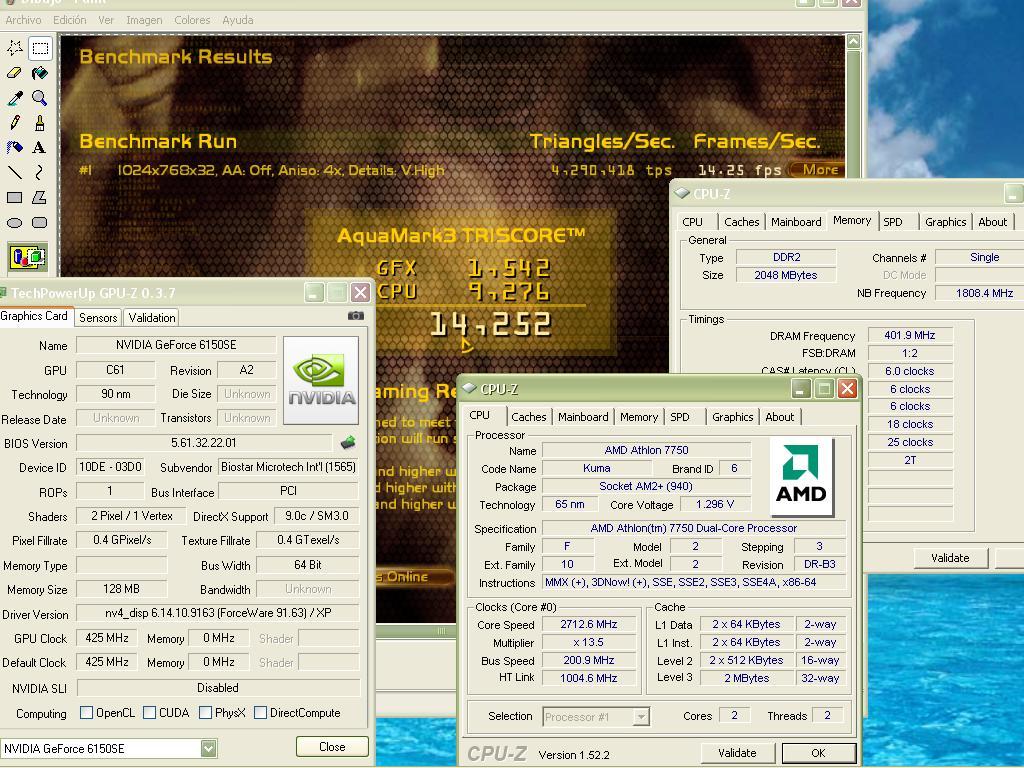
Task: Toggle the CUDA checkbox in GPU-Z
Action: click(x=150, y=712)
